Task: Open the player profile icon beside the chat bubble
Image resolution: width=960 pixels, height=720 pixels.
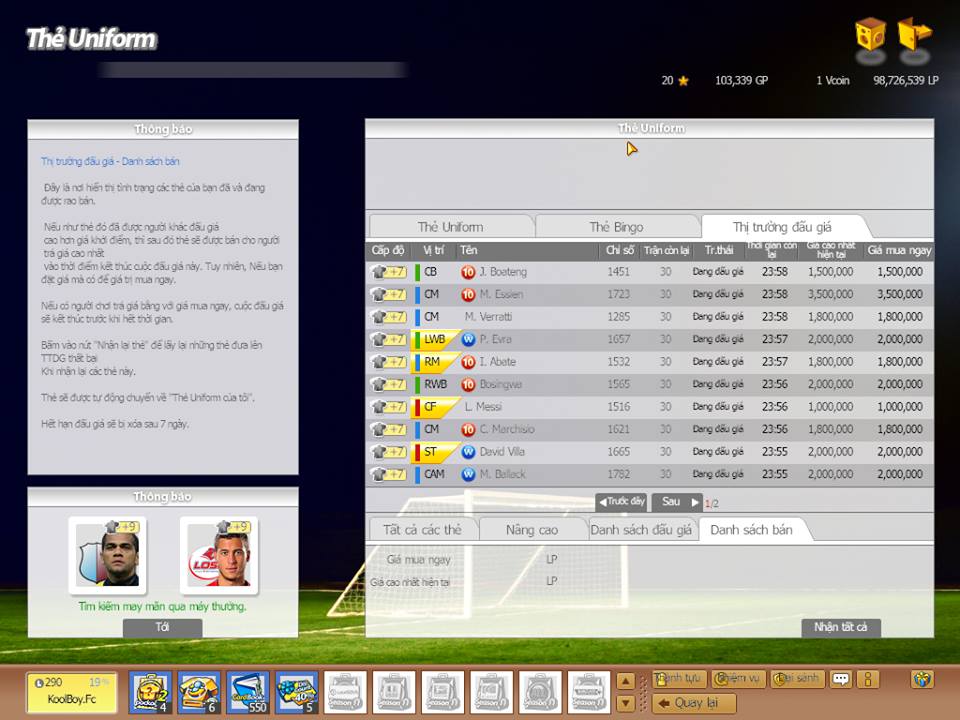Action: tap(866, 679)
